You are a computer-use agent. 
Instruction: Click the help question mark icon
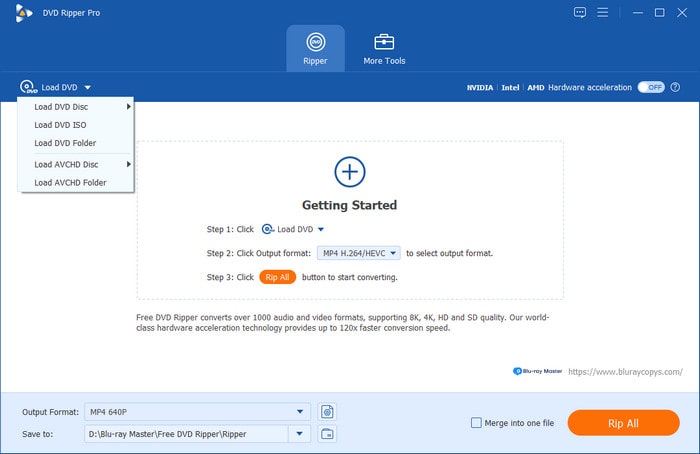tap(676, 87)
